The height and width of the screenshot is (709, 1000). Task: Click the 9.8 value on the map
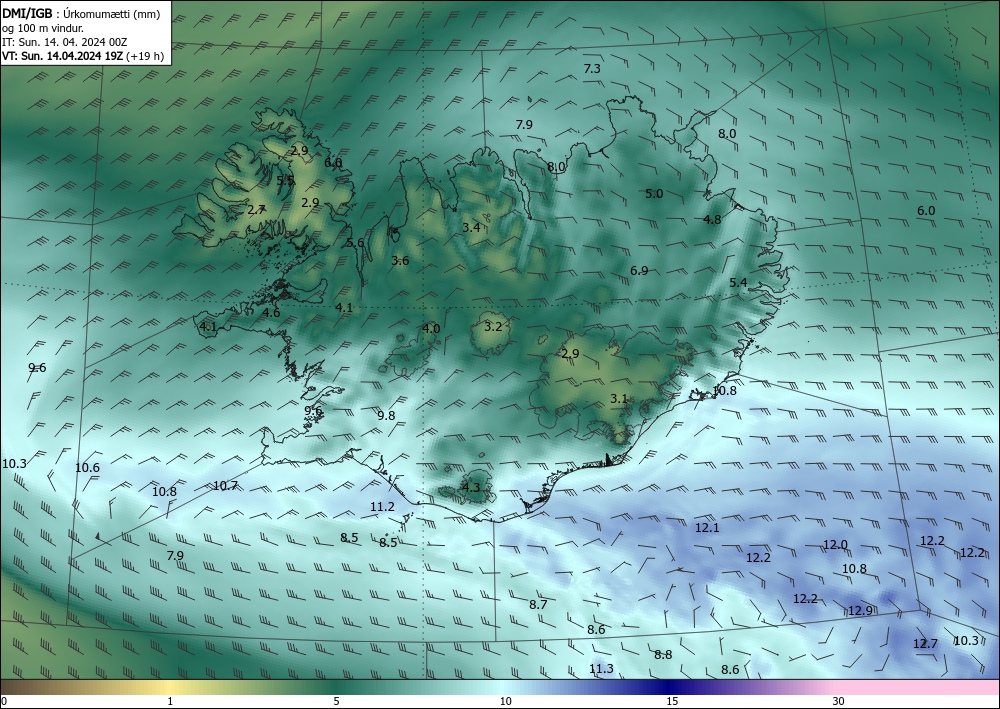point(386,415)
